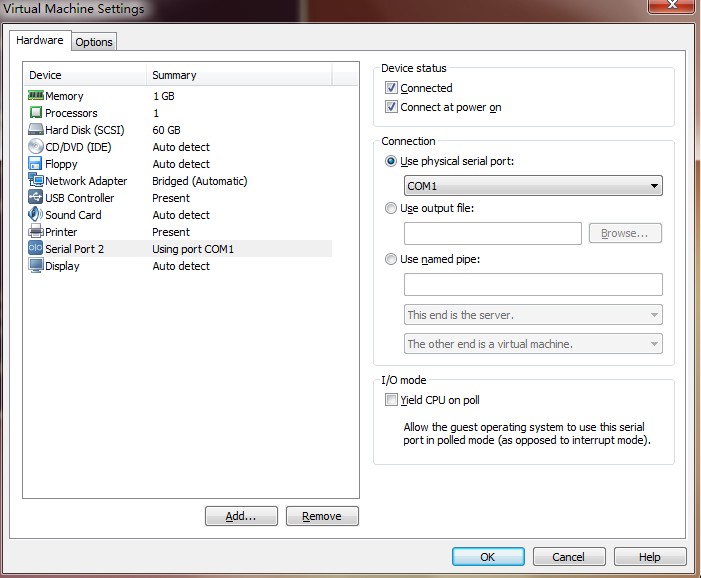Select the Serial Port 2 icon
Viewport: 701px width, 578px height.
tap(36, 248)
